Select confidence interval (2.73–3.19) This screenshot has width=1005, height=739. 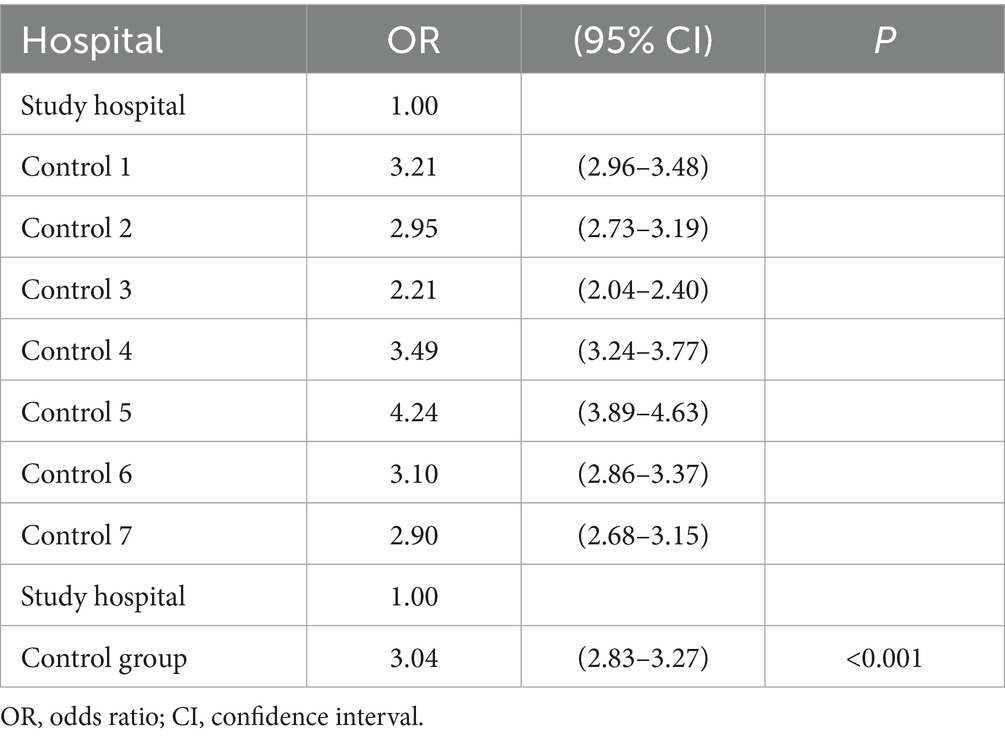pos(643,228)
